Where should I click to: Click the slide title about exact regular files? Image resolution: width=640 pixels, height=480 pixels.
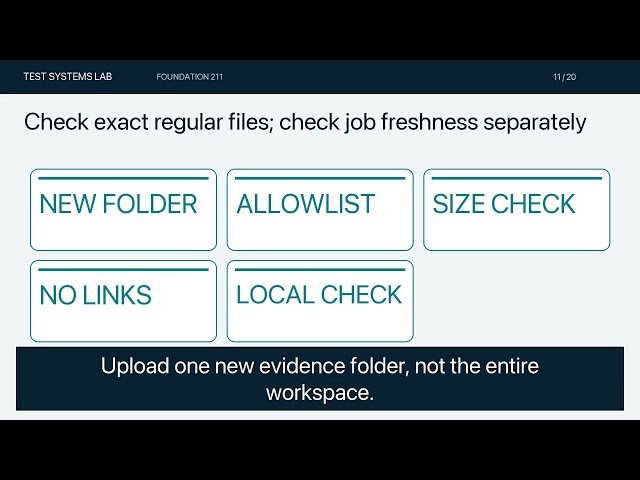pos(305,122)
